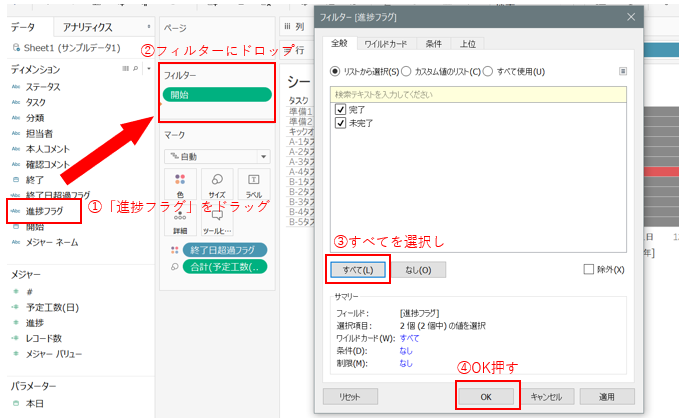The image size is (685, 418).
Task: Close the filter dialog with the X
Action: 631,17
